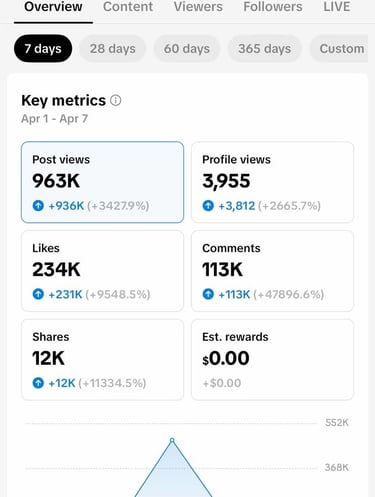Select the Likes metric card
This screenshot has height=497, width=375.
102,271
